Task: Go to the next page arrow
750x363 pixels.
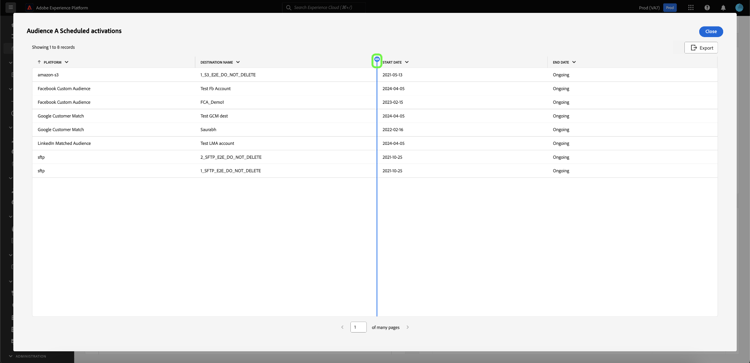Action: point(408,328)
